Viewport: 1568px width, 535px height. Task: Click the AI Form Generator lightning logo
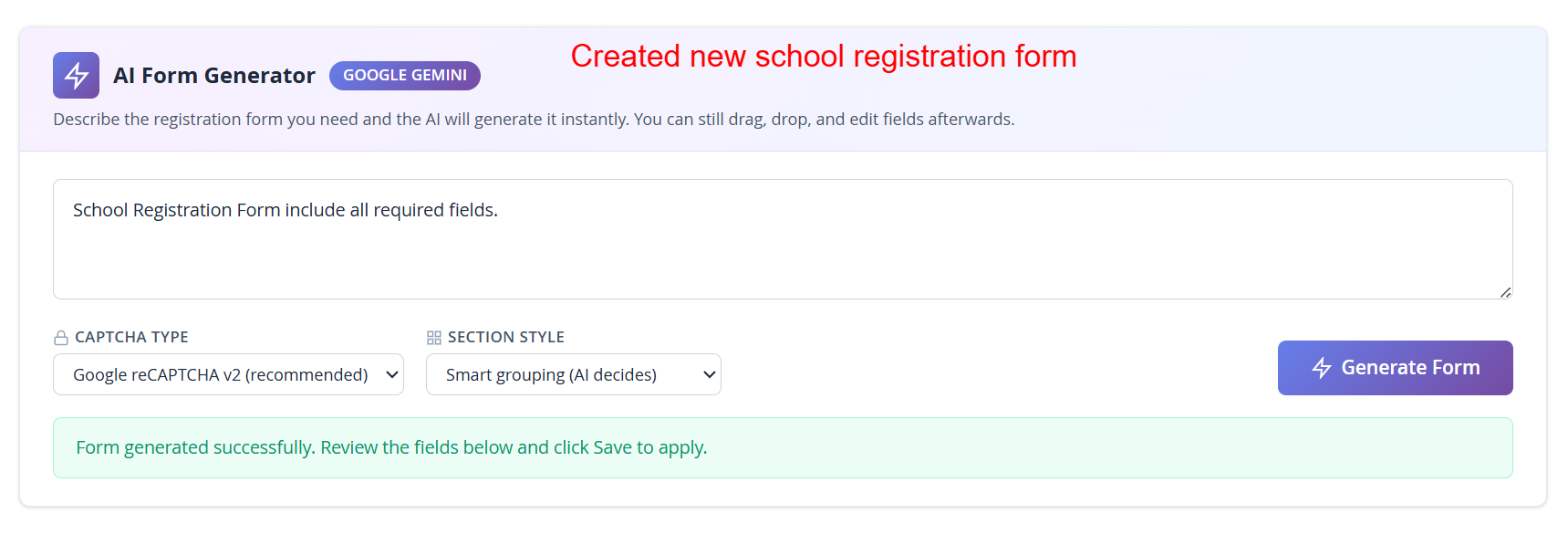pos(76,75)
